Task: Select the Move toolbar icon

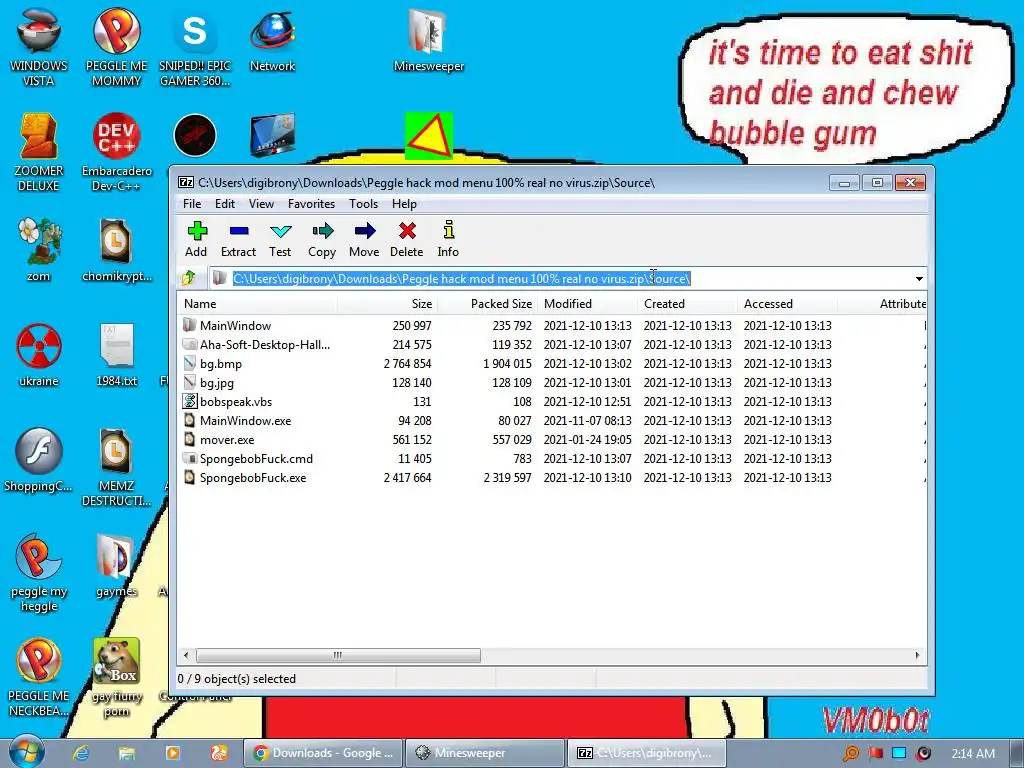Action: (x=364, y=239)
